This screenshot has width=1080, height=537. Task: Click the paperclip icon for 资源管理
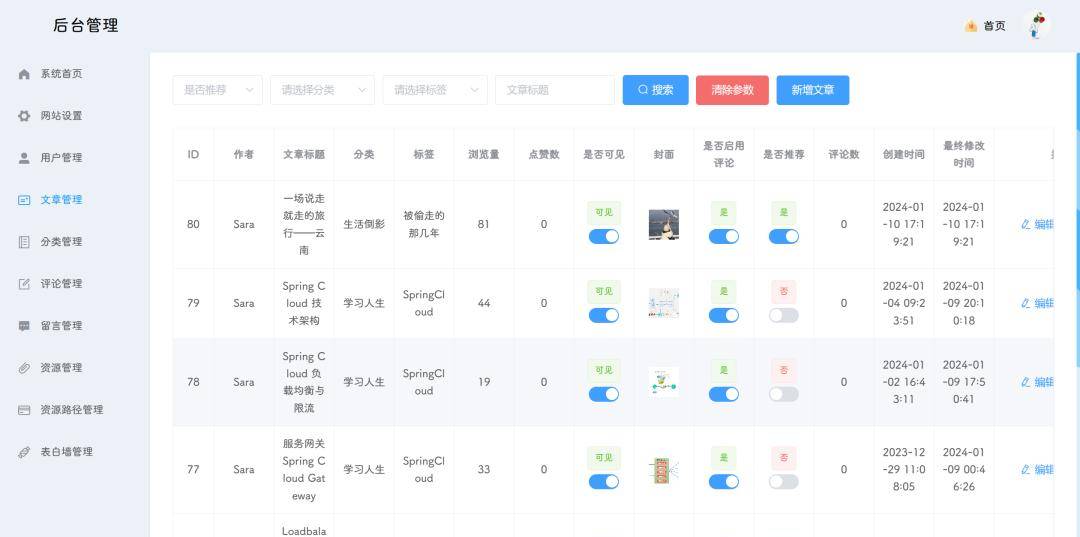click(24, 368)
